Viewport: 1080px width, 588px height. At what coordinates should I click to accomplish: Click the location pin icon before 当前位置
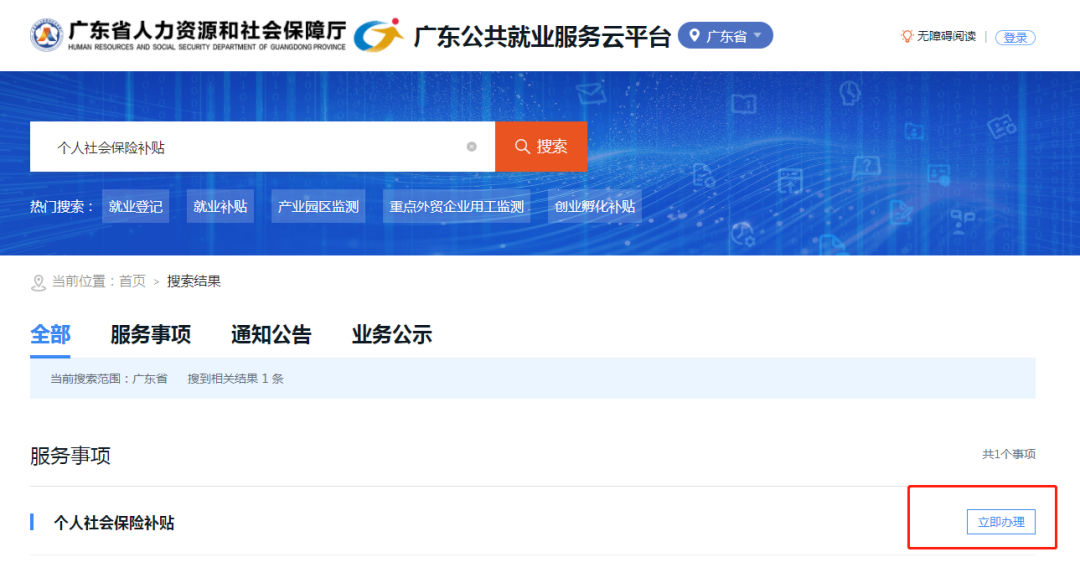[39, 282]
